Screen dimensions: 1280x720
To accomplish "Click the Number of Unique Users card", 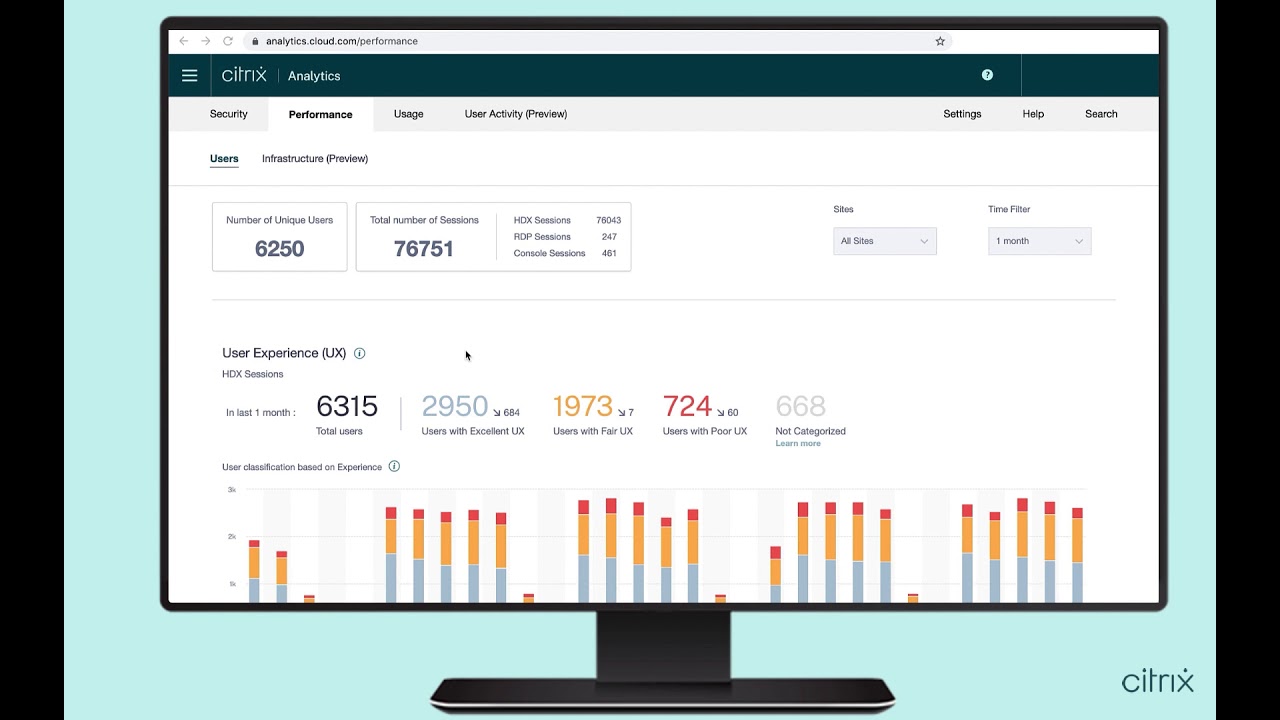I will 279,237.
